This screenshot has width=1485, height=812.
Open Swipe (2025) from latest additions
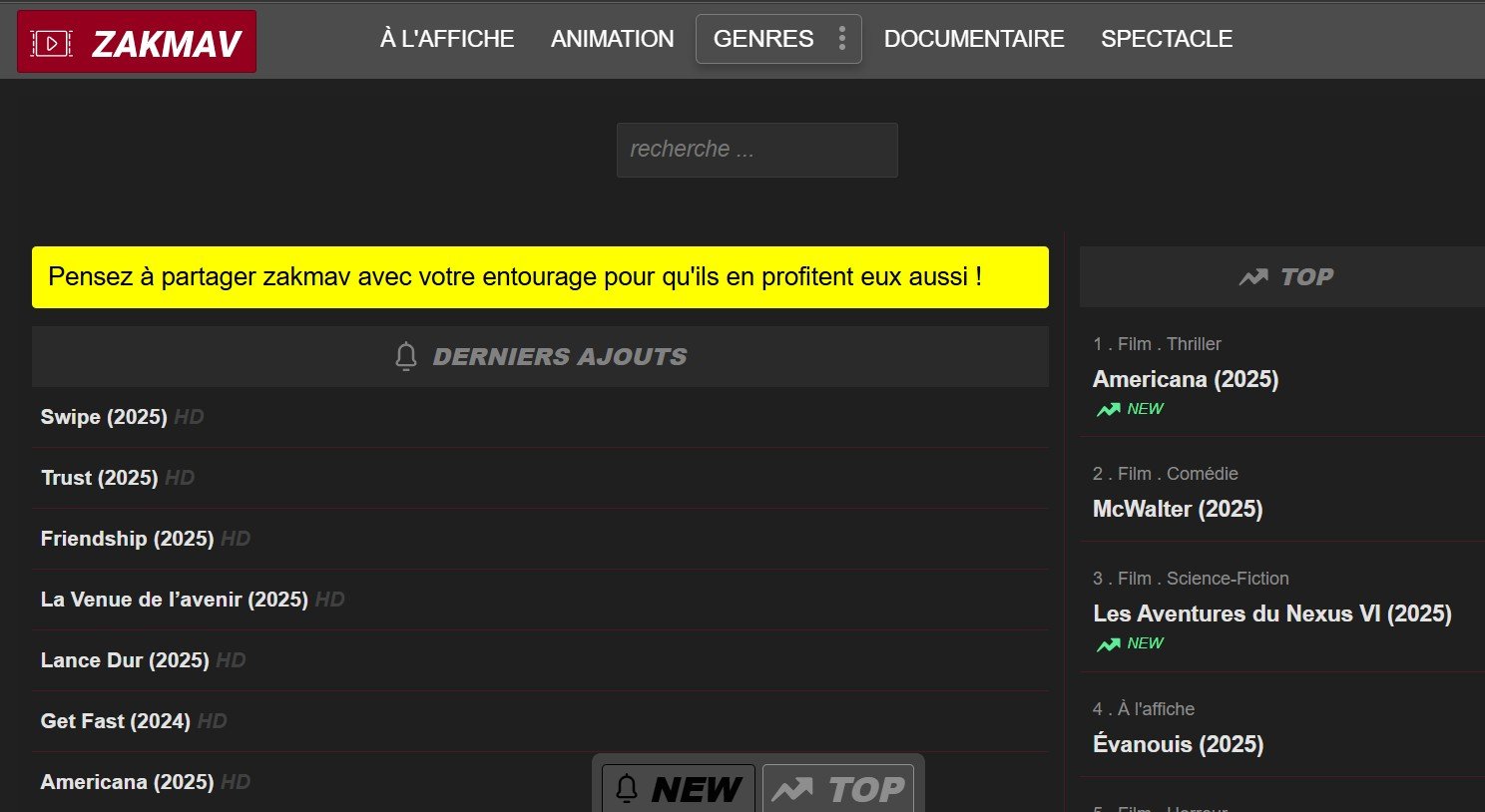tap(104, 417)
